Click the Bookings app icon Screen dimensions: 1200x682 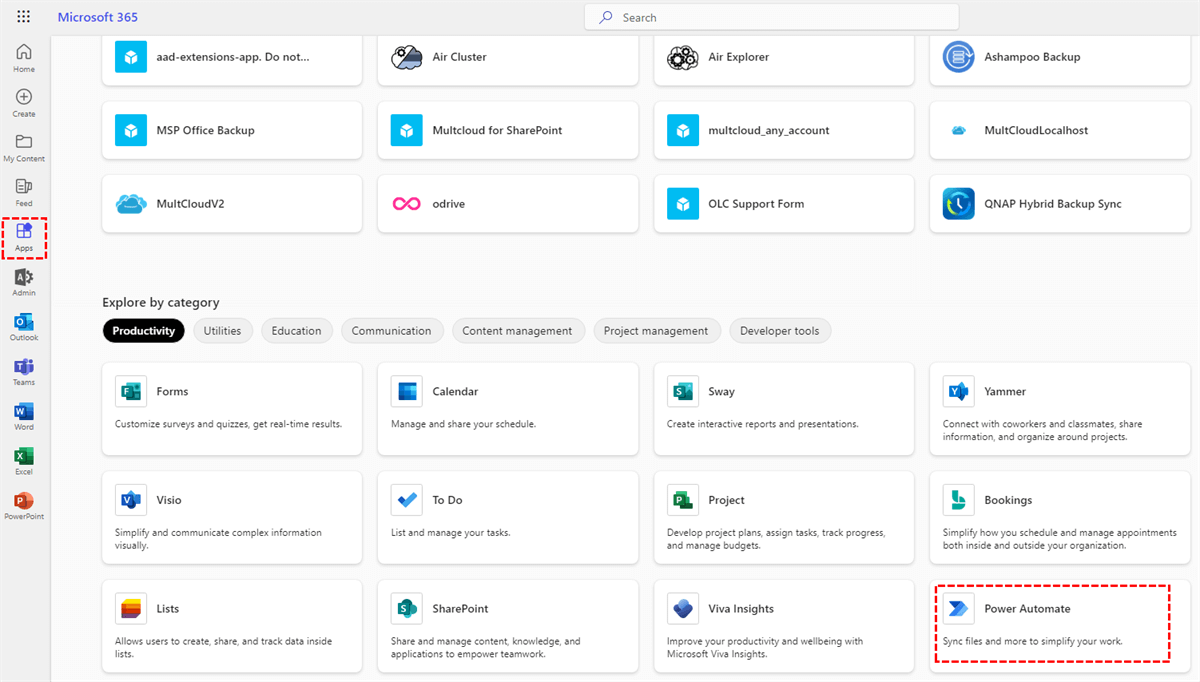coord(959,500)
